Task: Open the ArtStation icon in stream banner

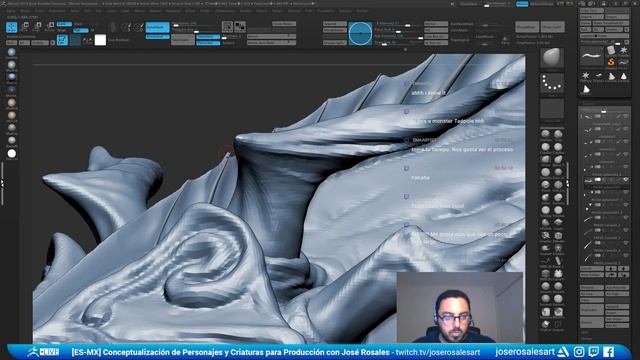Action: (563, 351)
